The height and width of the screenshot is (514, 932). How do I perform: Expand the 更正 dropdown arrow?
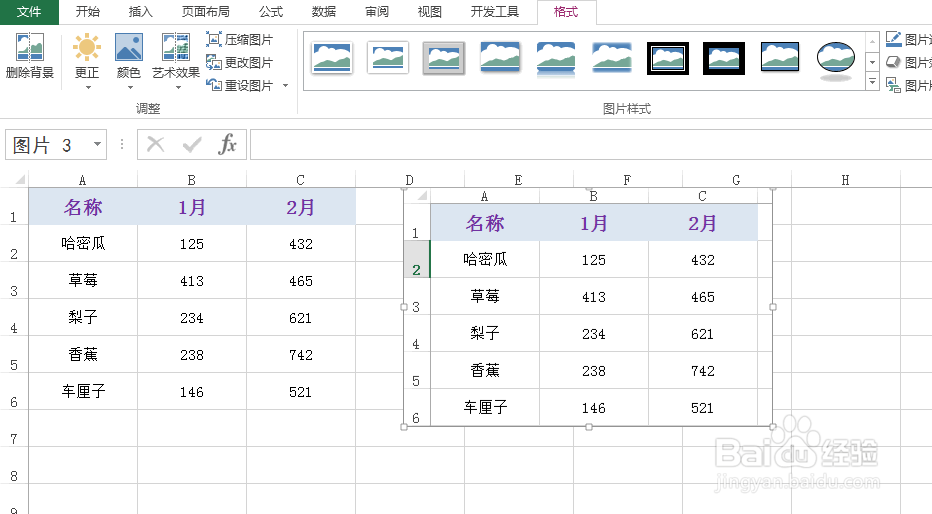tap(88, 87)
